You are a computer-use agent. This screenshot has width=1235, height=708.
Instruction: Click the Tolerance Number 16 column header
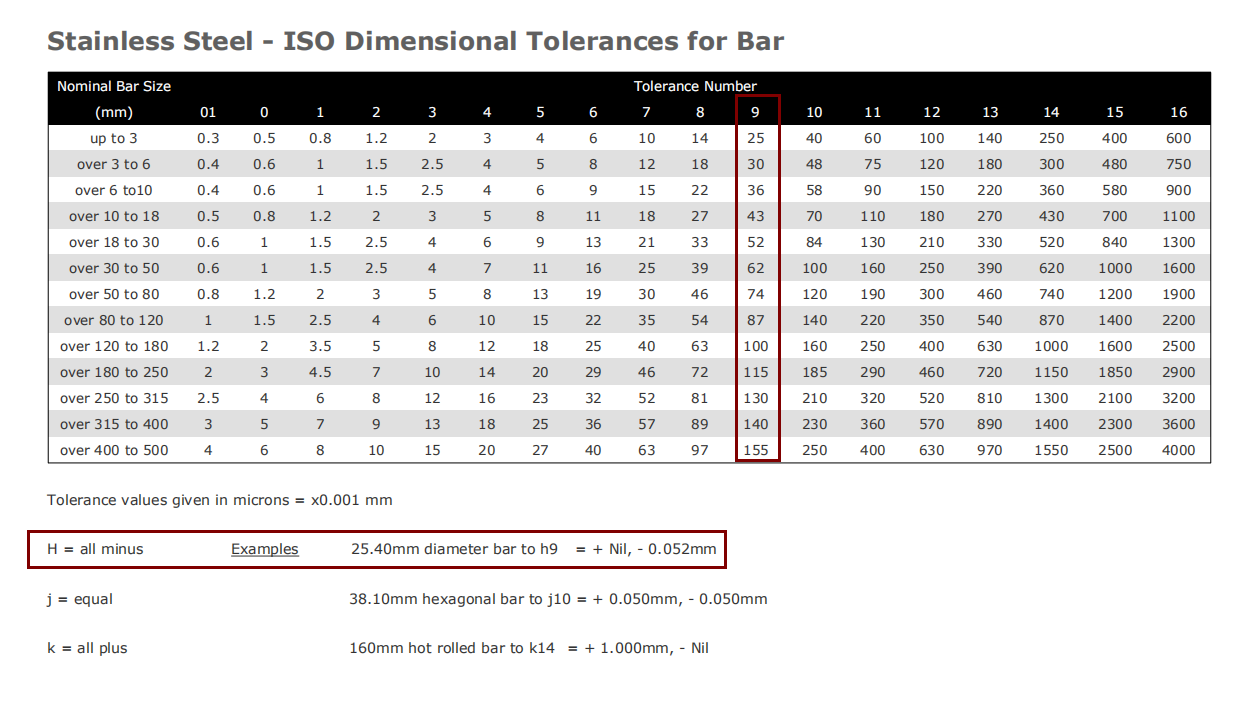coord(1177,112)
